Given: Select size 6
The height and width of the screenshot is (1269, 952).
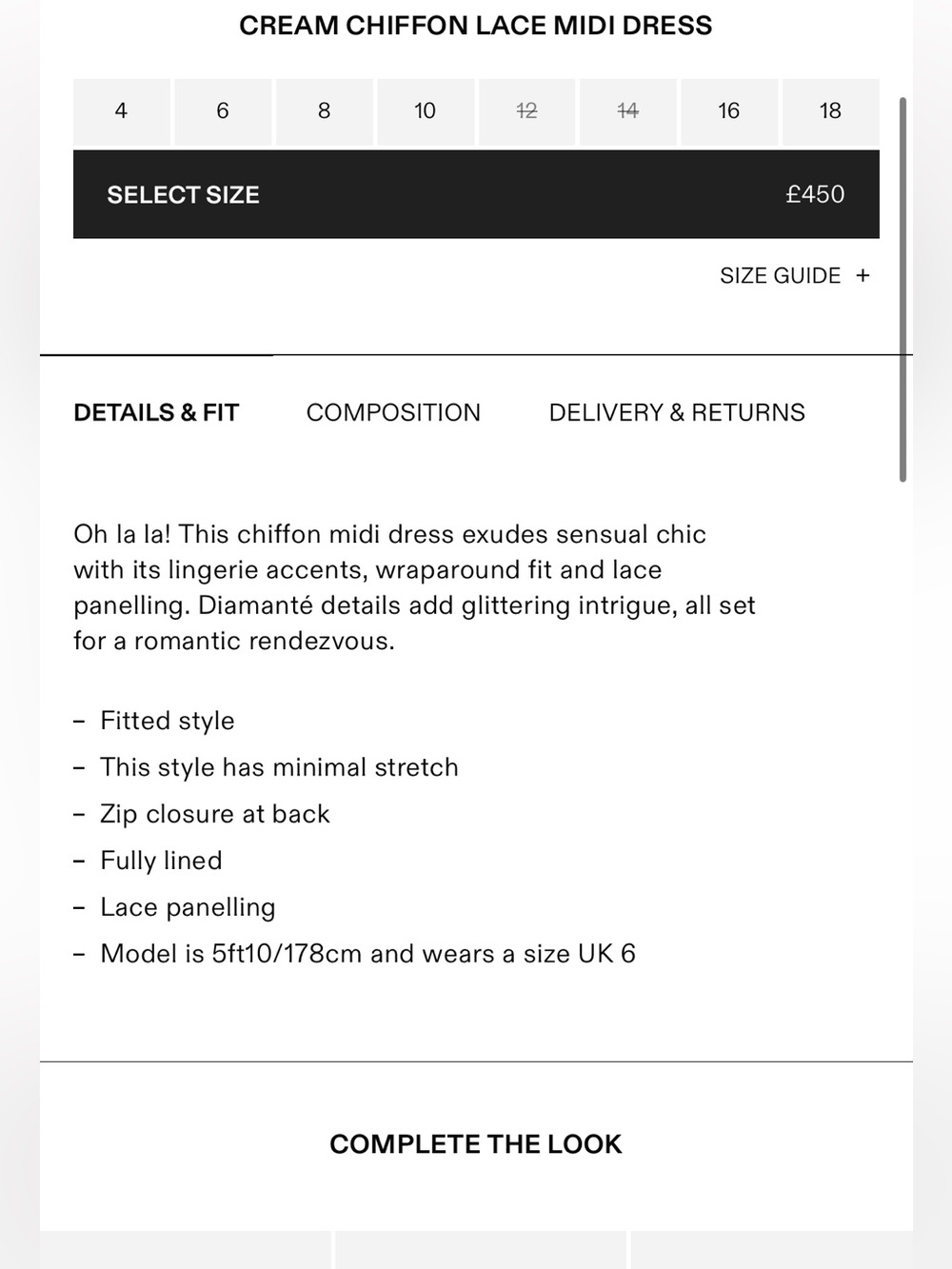Looking at the screenshot, I should [223, 111].
